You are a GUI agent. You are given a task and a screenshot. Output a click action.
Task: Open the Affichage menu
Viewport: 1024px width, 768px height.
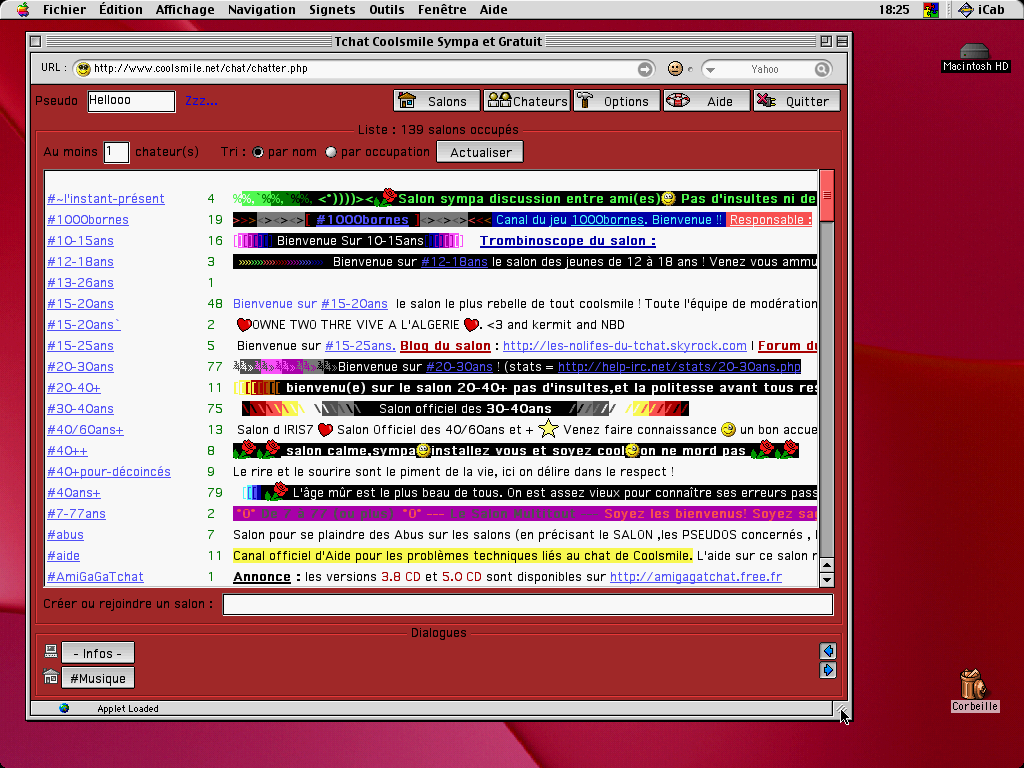[185, 10]
